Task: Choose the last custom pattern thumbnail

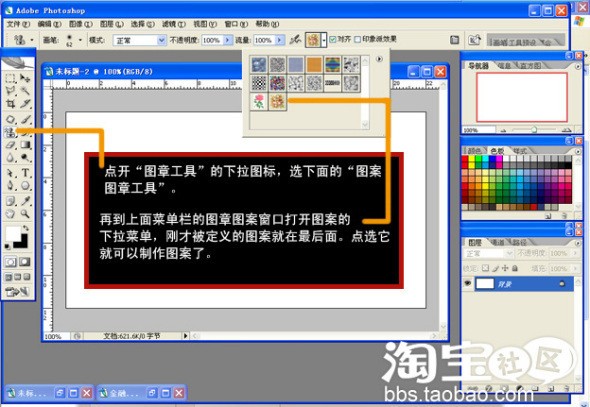Action: 277,102
